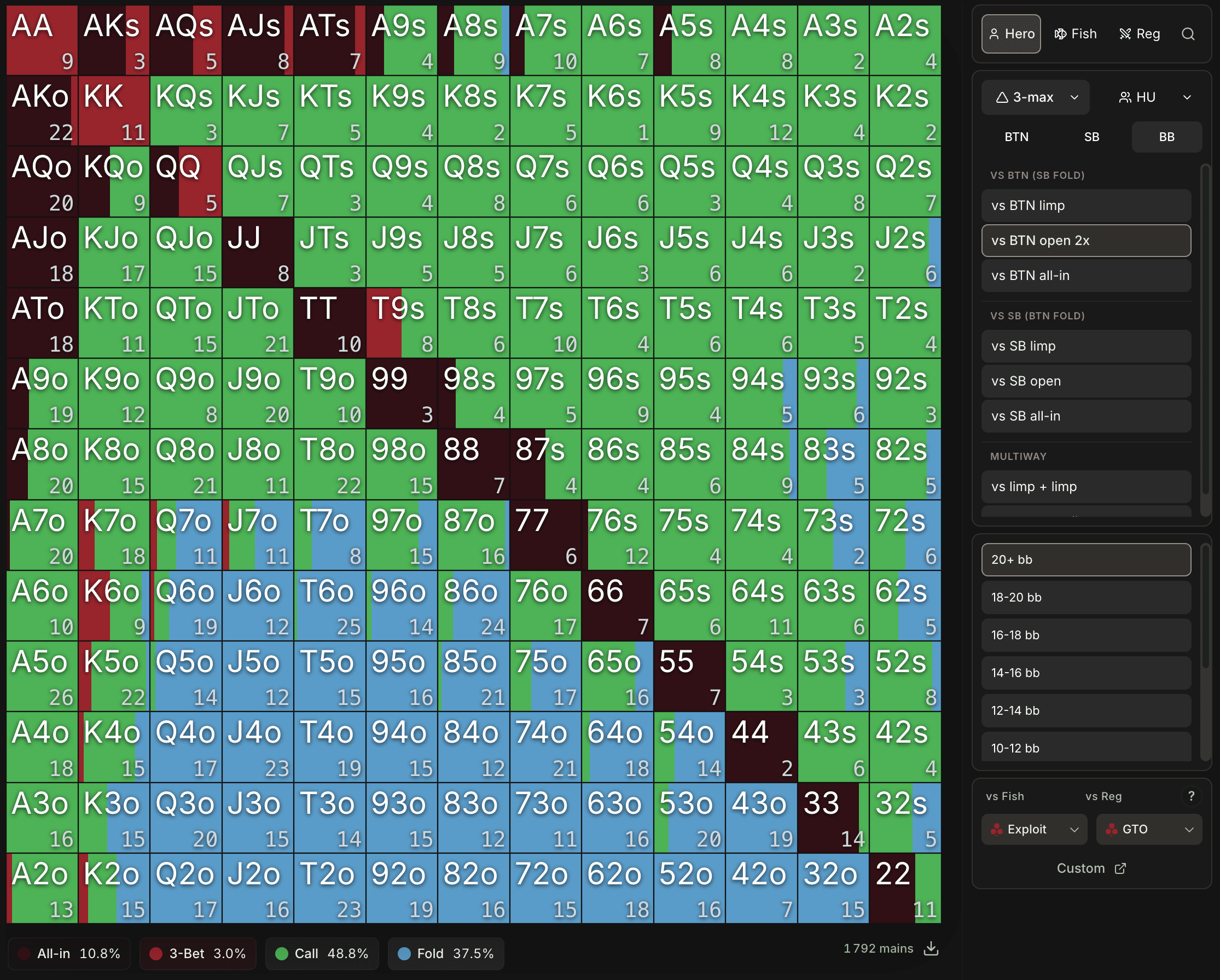The image size is (1220, 980).
Task: Click the MULTIWAY section heading
Action: tap(1018, 456)
